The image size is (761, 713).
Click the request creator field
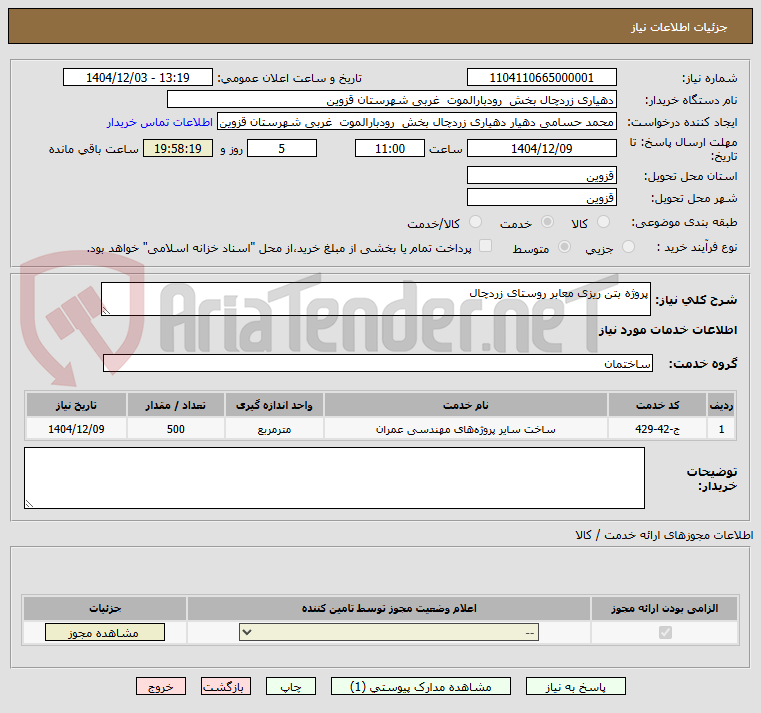[417, 122]
